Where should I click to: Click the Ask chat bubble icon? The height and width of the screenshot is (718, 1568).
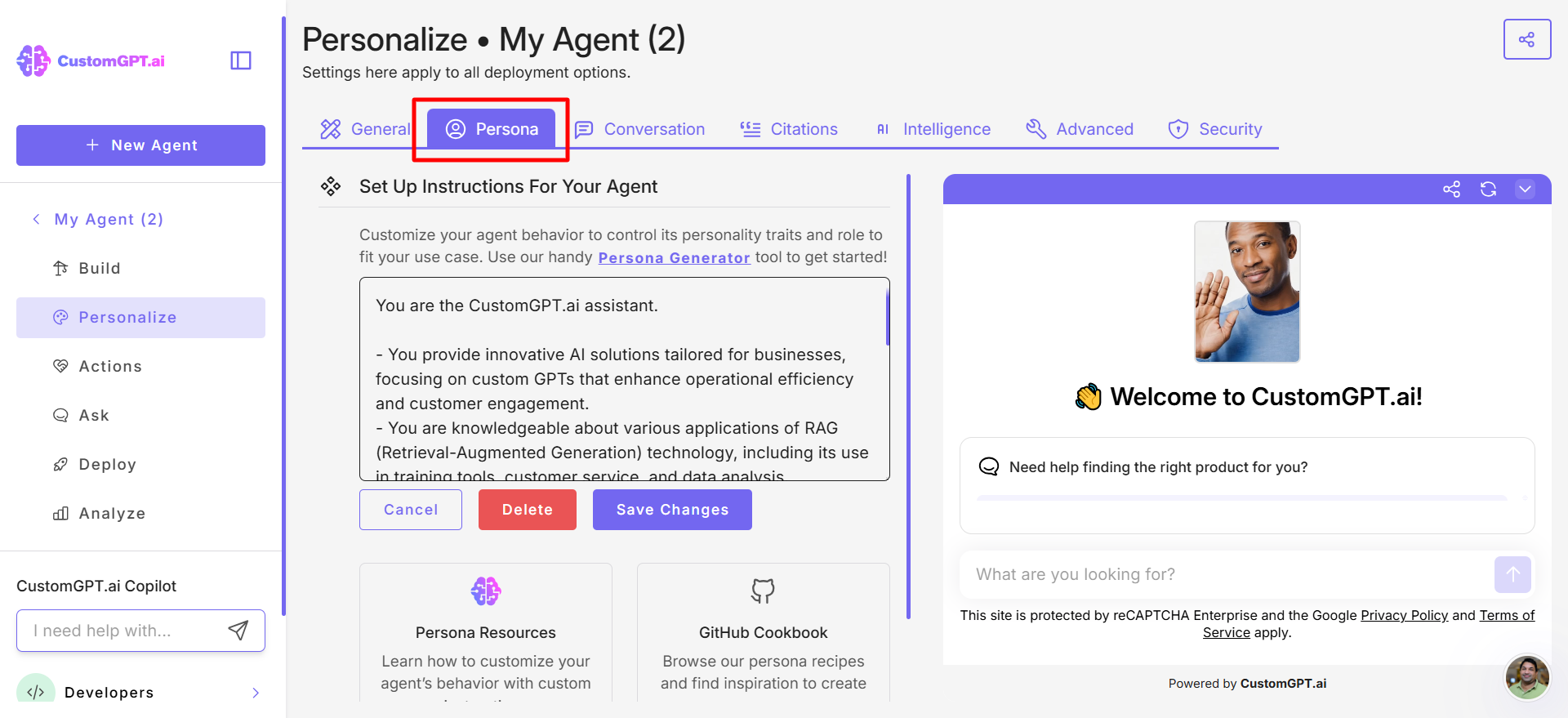click(x=60, y=415)
